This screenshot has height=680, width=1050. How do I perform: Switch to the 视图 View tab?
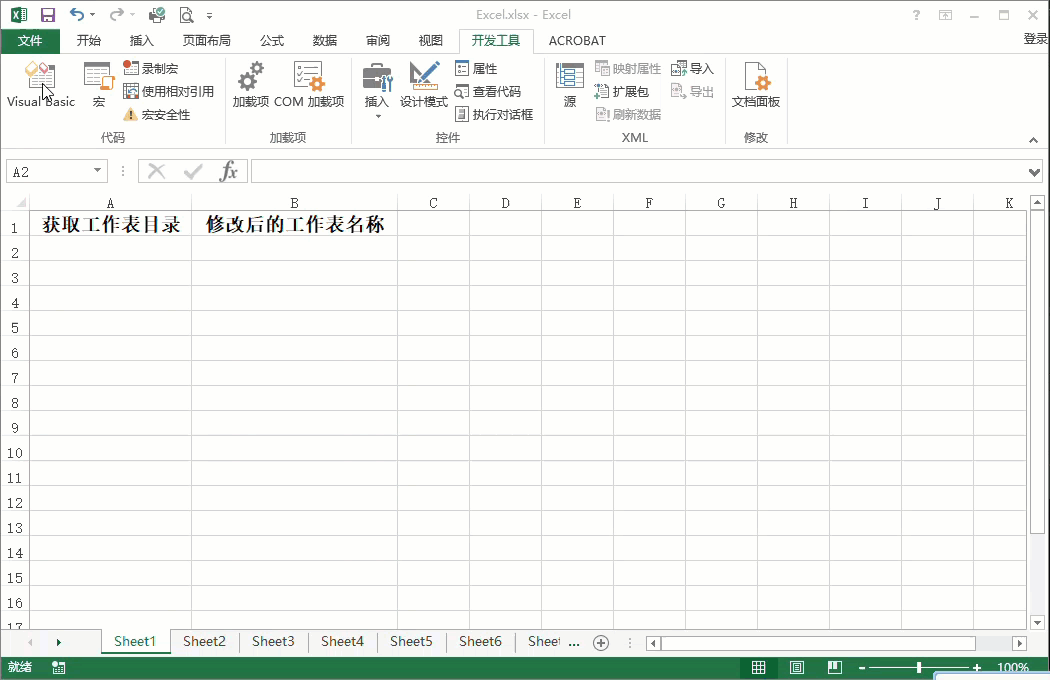coord(431,41)
